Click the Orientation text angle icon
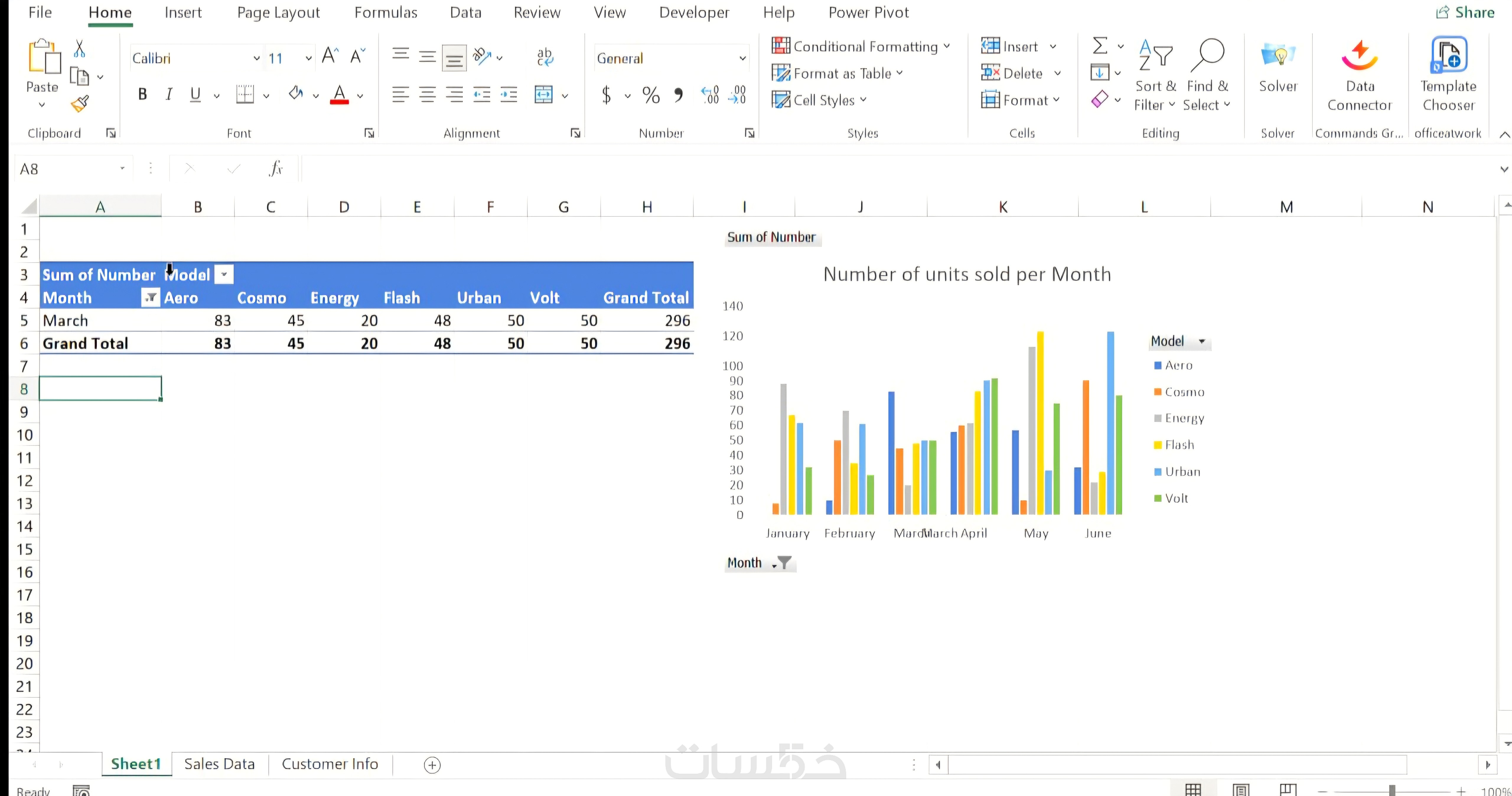This screenshot has height=796, width=1512. [x=482, y=56]
